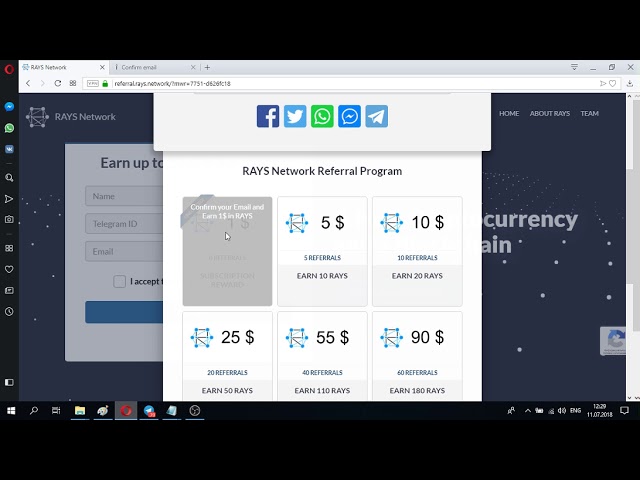Viewport: 640px width, 480px height.
Task: Bookmark page with heart icon in address bar
Action: pos(613,83)
